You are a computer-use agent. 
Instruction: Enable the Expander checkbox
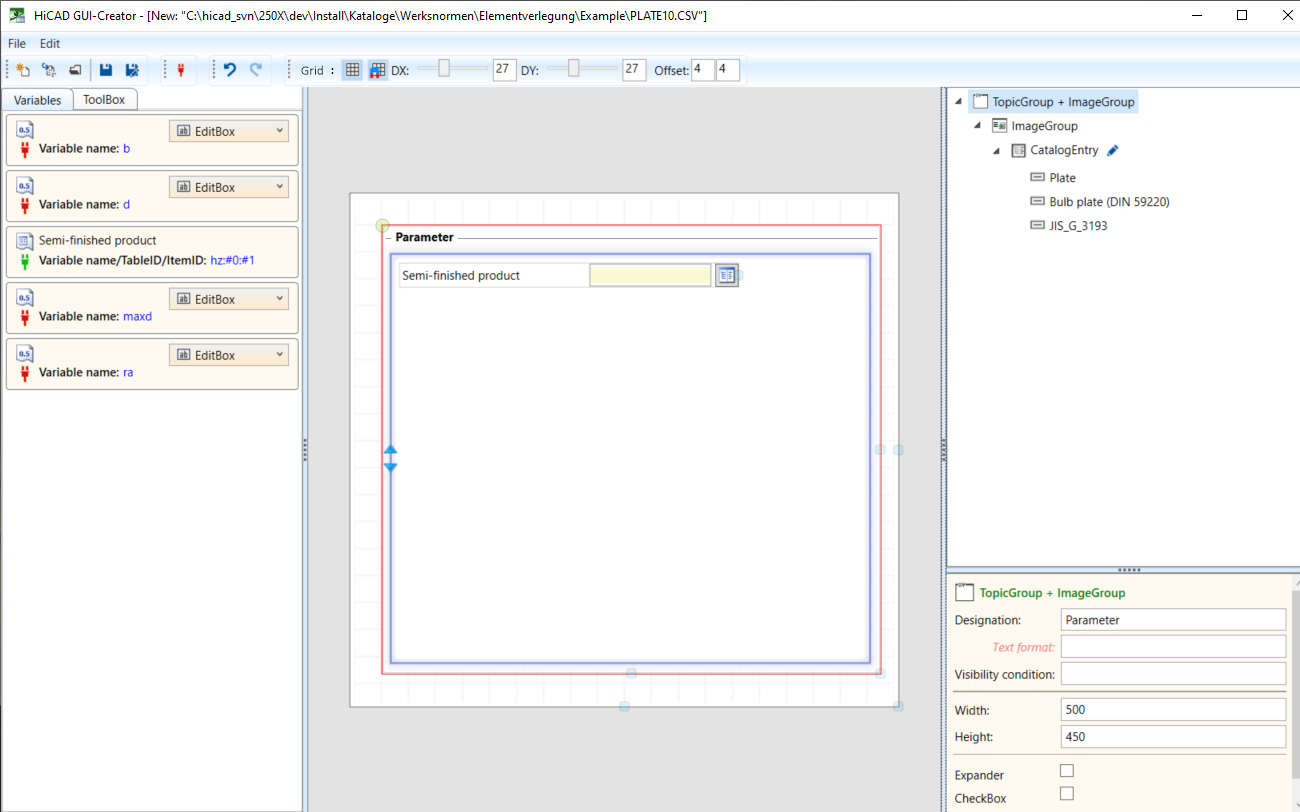pyautogui.click(x=1066, y=771)
